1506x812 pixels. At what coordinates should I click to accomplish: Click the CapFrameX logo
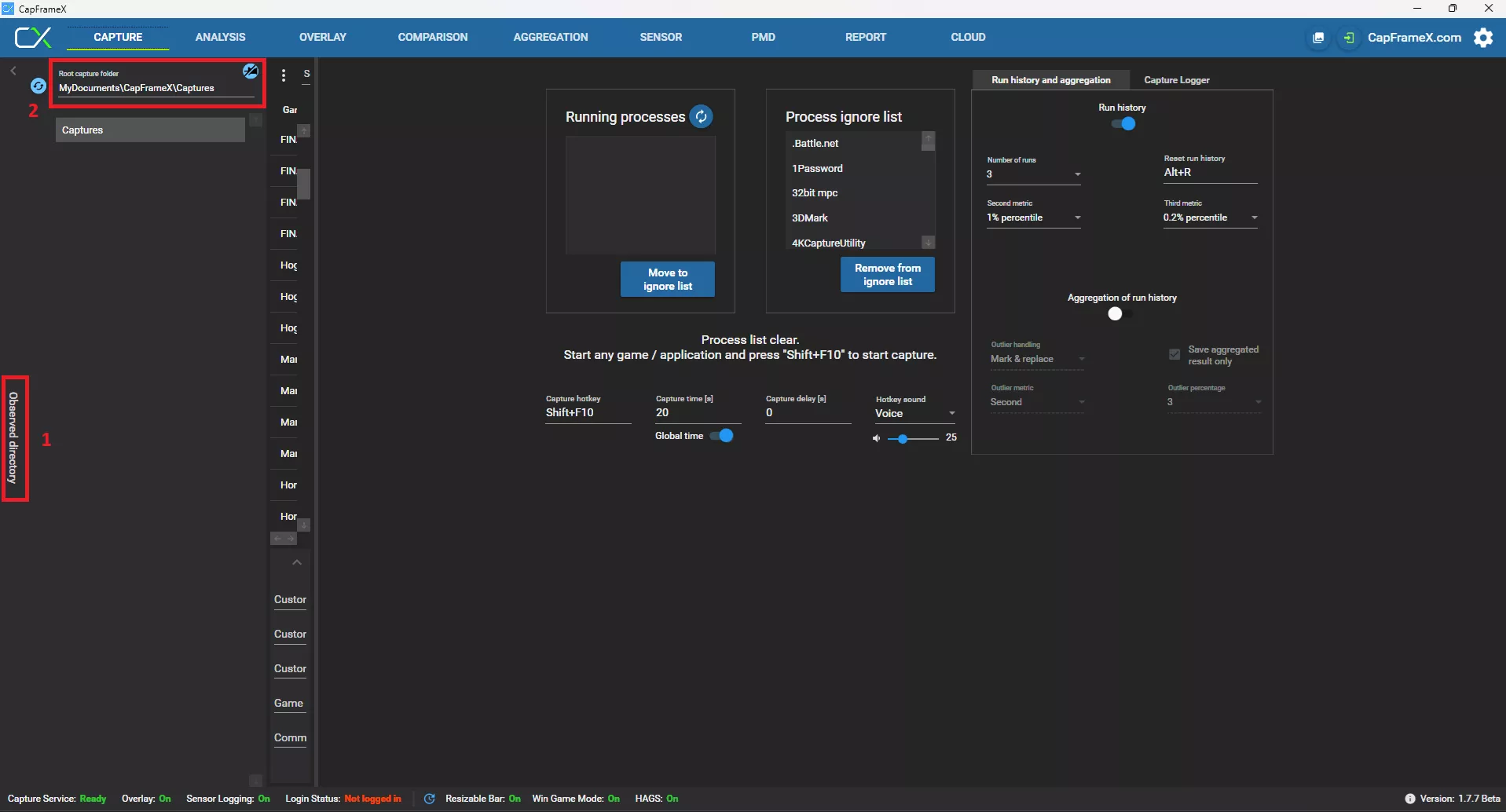[33, 37]
